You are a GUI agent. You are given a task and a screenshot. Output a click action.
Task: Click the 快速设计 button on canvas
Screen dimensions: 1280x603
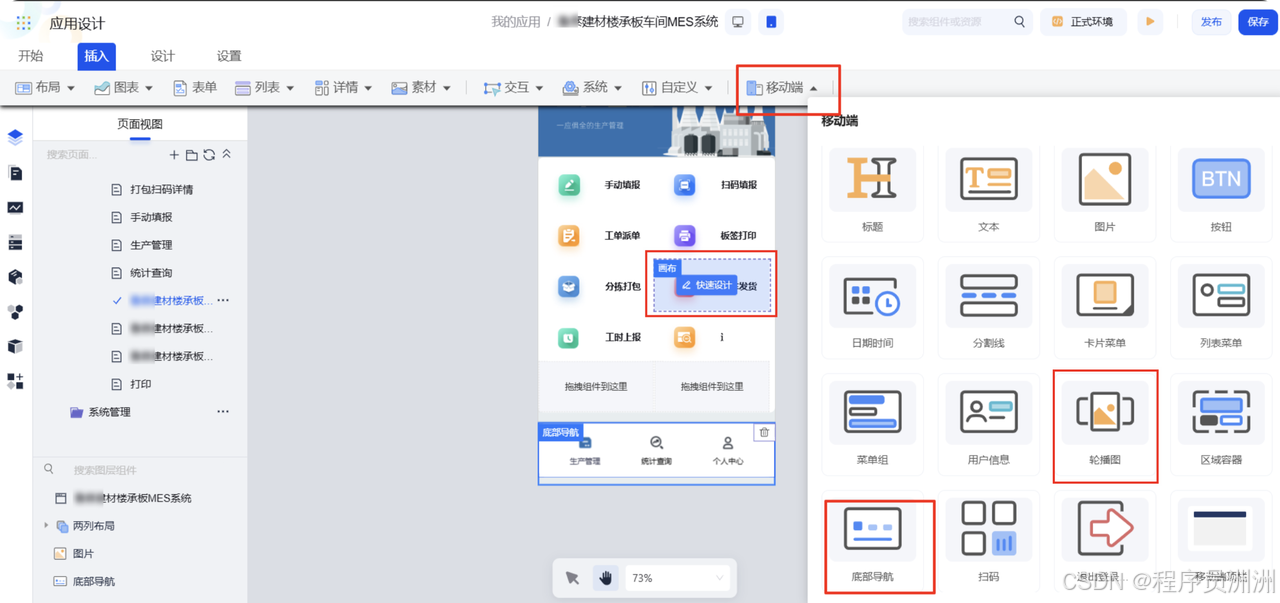707,285
